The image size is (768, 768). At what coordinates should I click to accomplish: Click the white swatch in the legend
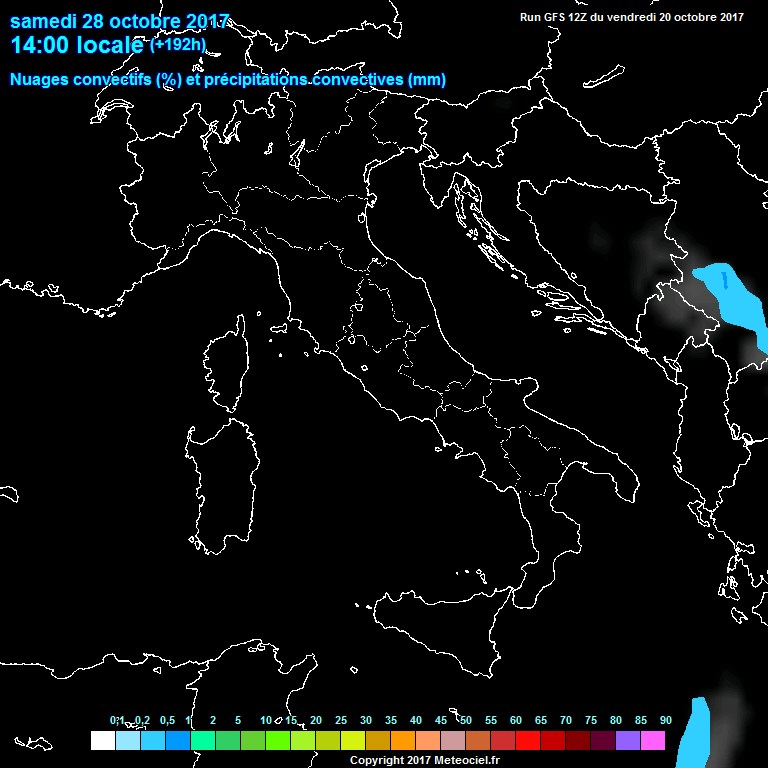(x=102, y=741)
